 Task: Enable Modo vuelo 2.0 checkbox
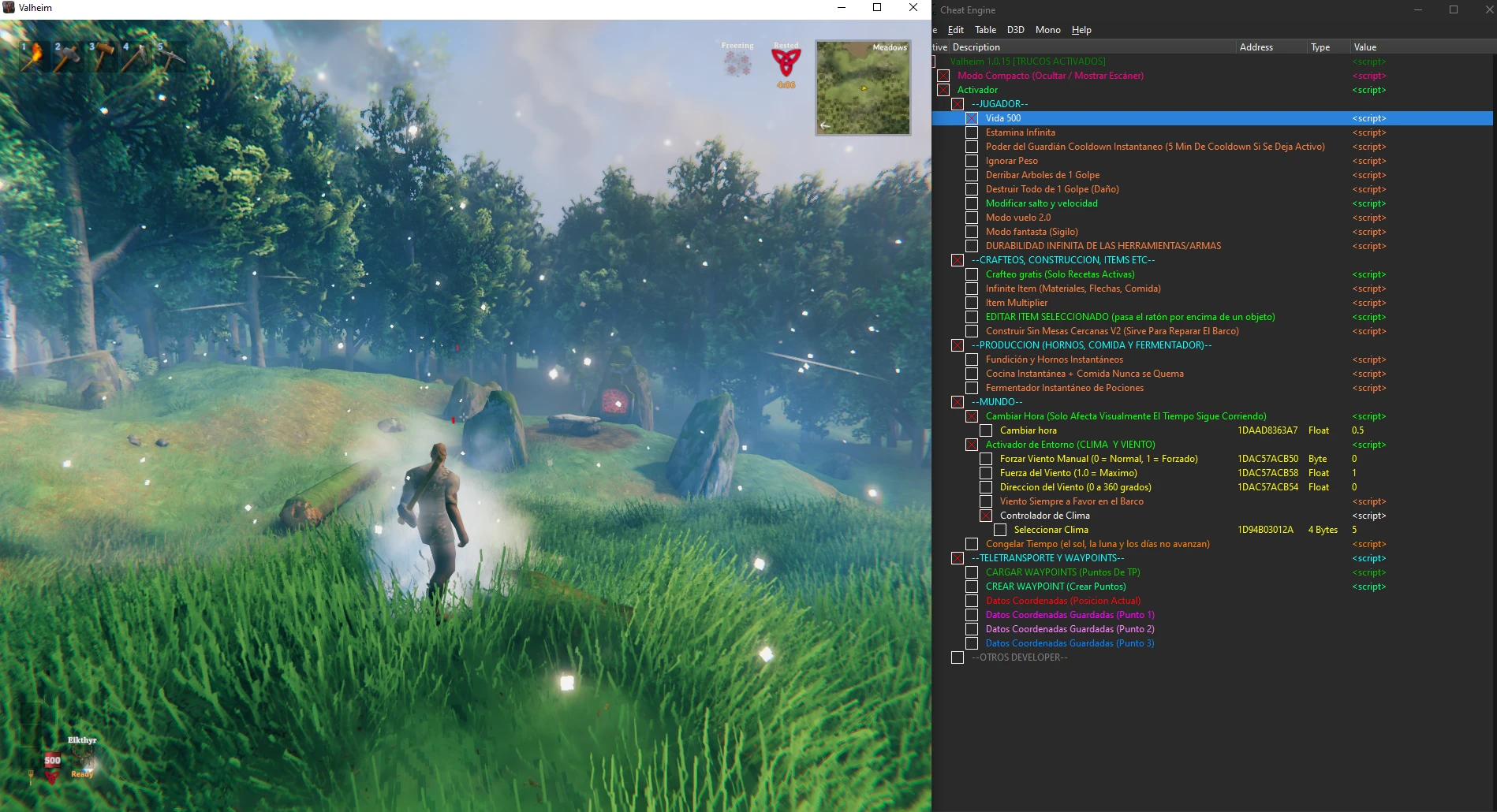972,218
